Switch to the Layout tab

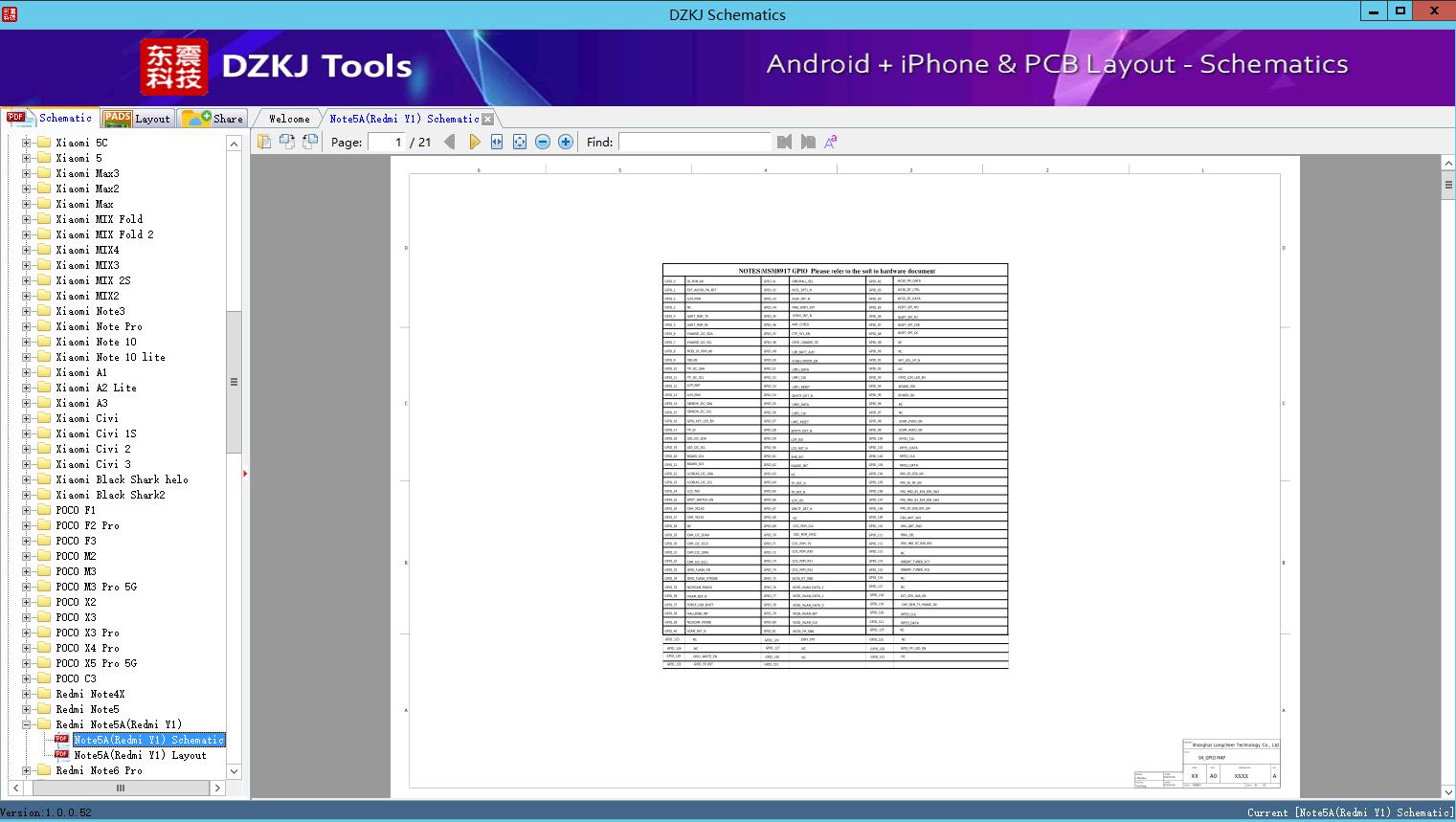[137, 119]
